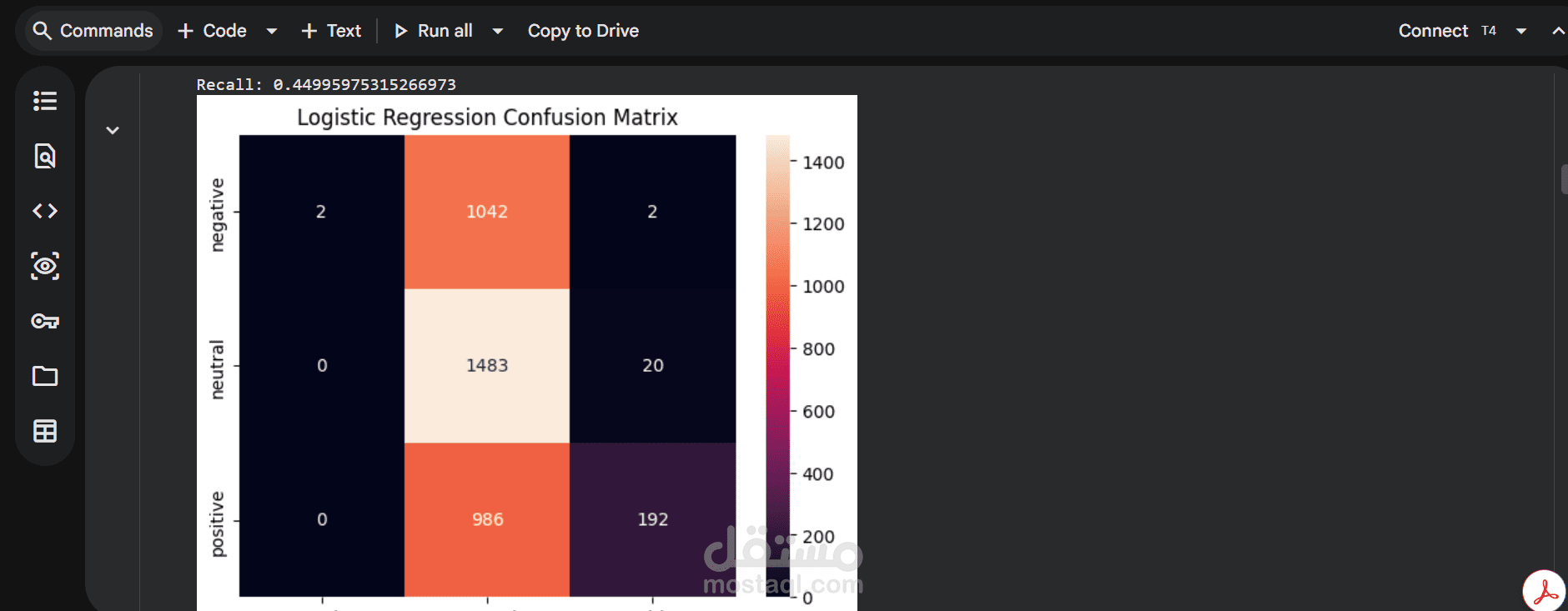Expand the Code cell options dropdown
The width and height of the screenshot is (1568, 611).
271,31
